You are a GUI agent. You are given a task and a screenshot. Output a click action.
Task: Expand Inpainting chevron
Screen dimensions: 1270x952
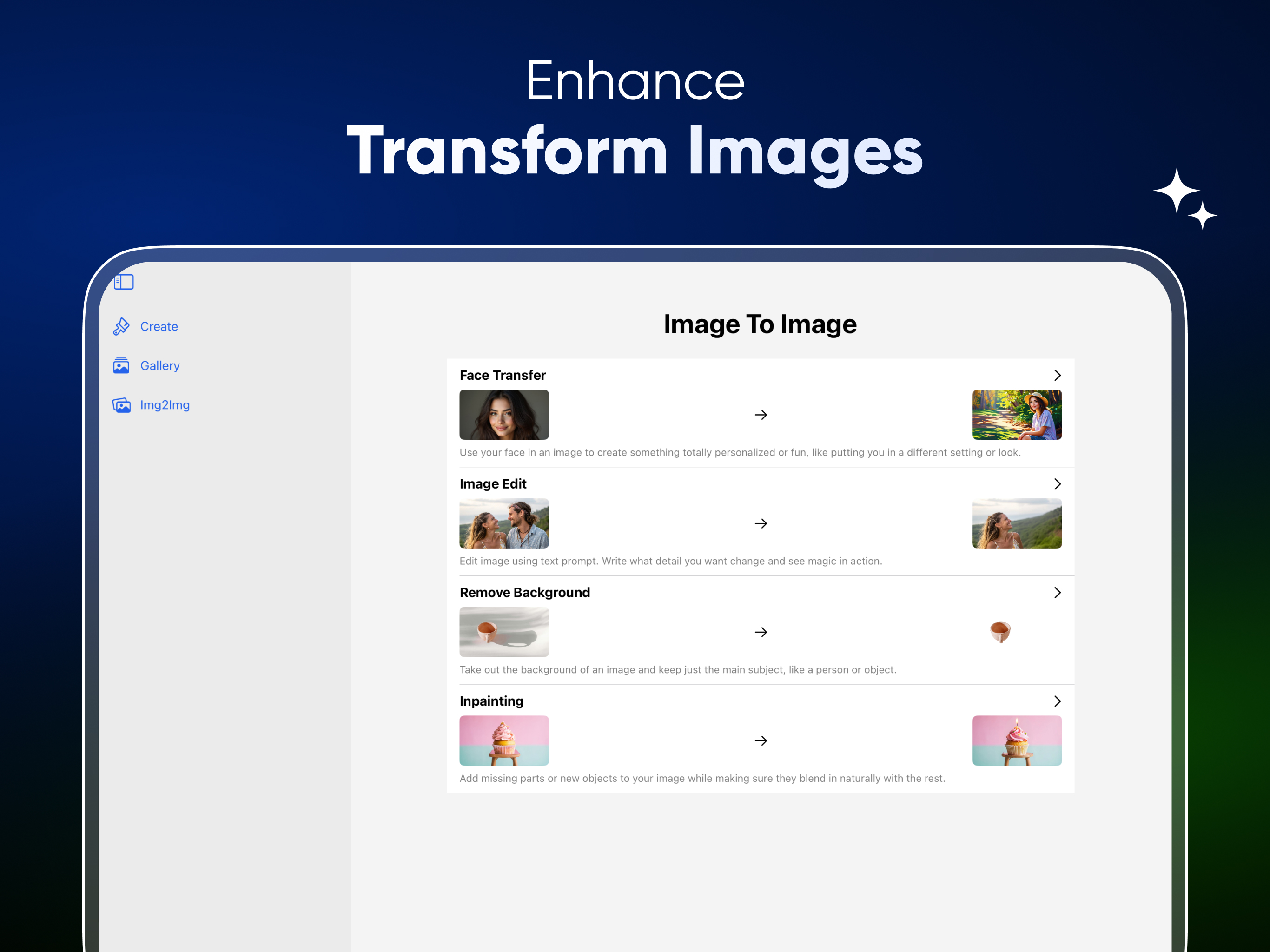click(1057, 701)
